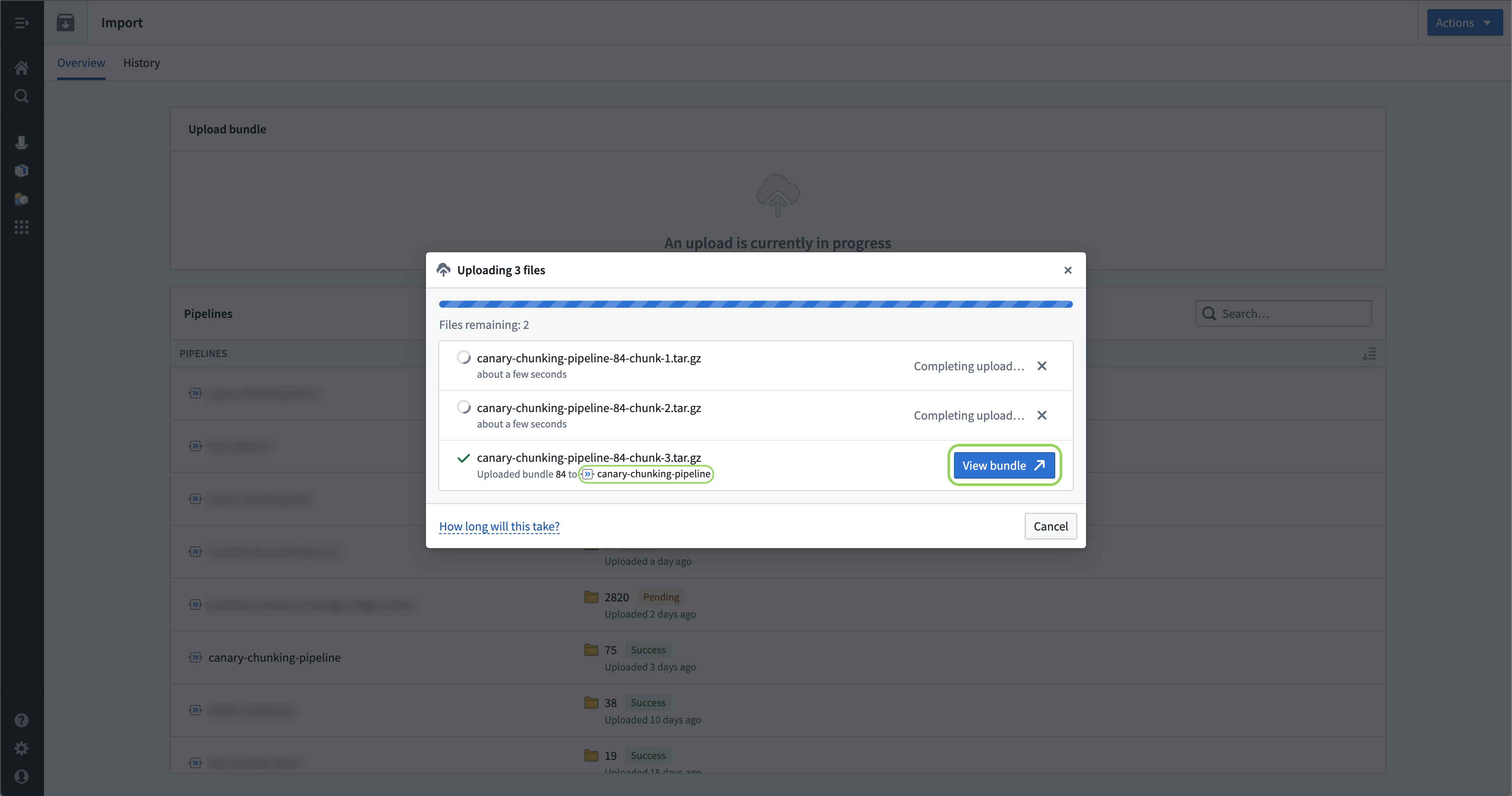This screenshot has height=796, width=1512.
Task: Select canary-chunking-pipeline-84-chunk-3.tar.gz file name
Action: [589, 457]
